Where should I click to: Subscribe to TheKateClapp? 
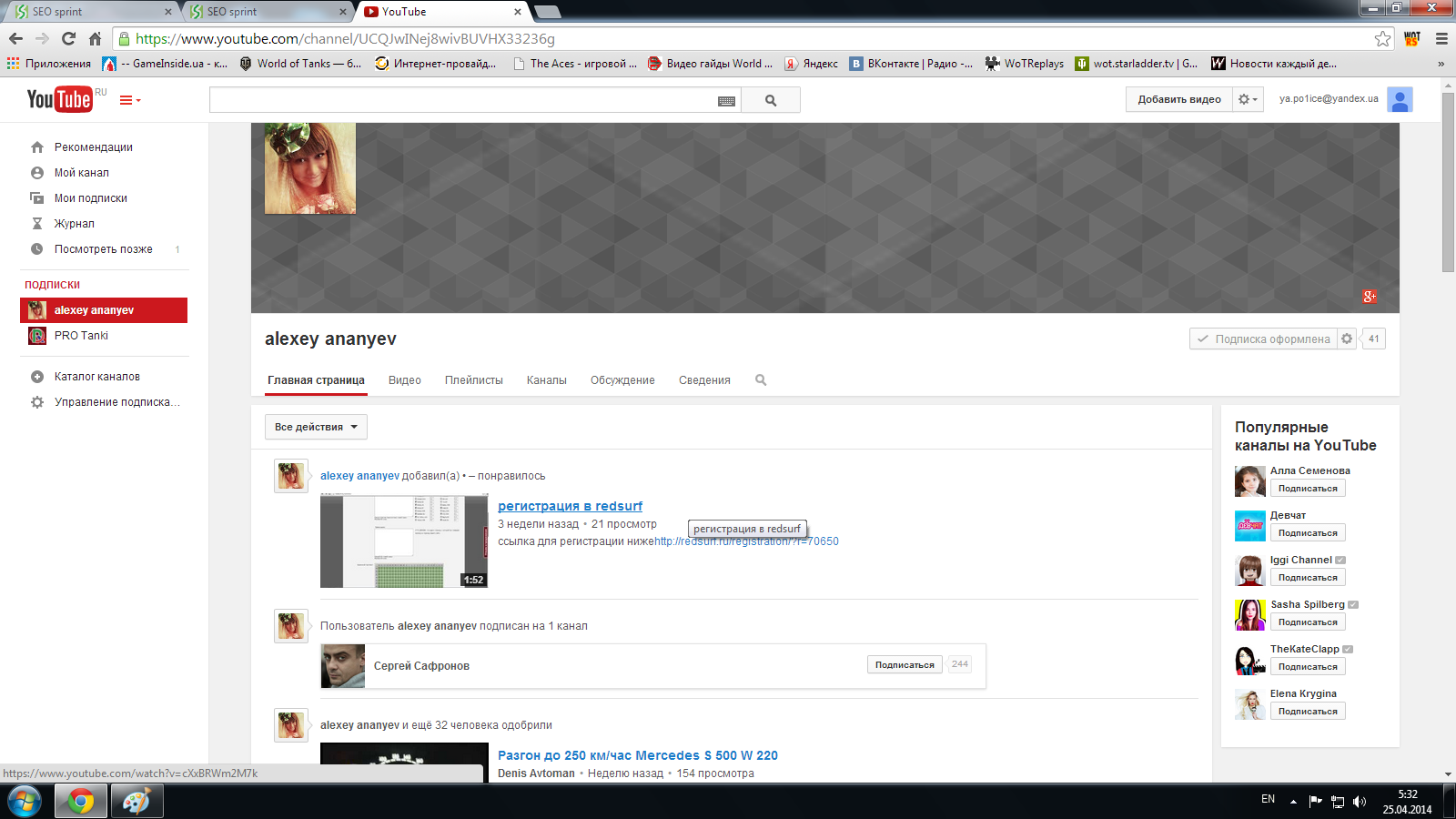pyautogui.click(x=1308, y=667)
